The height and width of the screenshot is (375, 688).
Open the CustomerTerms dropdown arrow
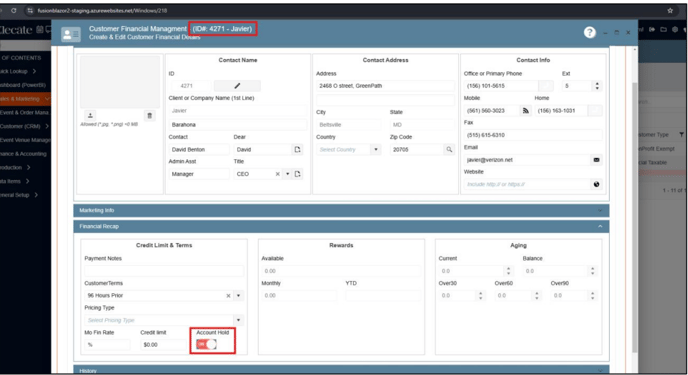coord(238,296)
